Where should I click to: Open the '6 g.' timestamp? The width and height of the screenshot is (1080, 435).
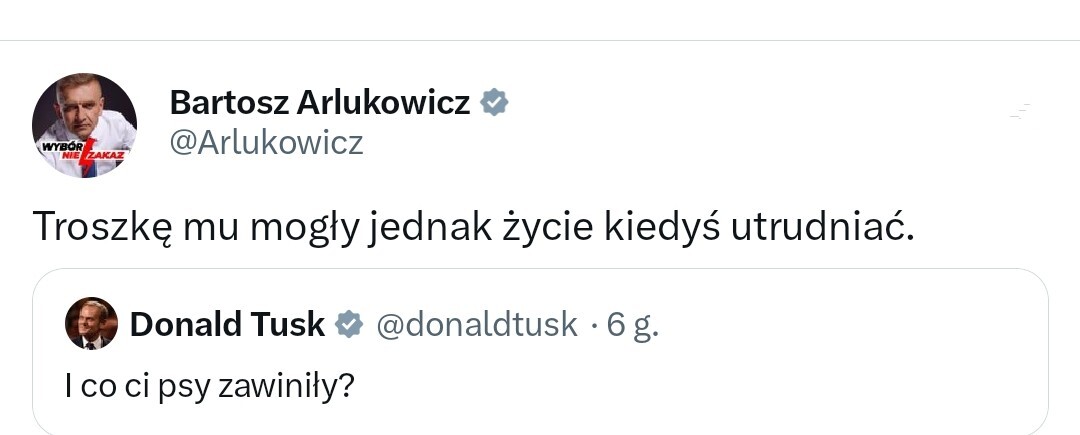click(634, 324)
